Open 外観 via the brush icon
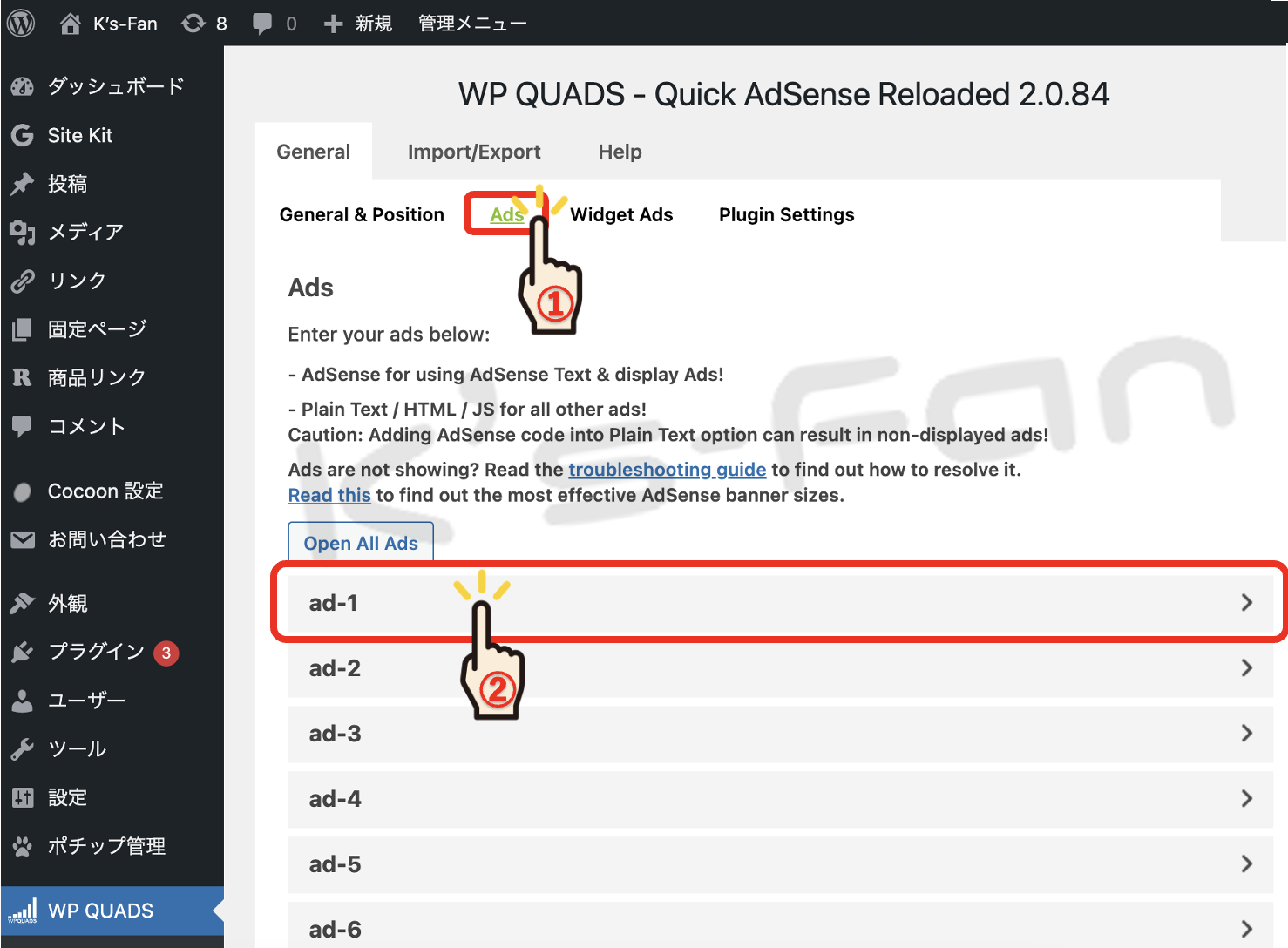This screenshot has width=1288, height=948. 22,602
